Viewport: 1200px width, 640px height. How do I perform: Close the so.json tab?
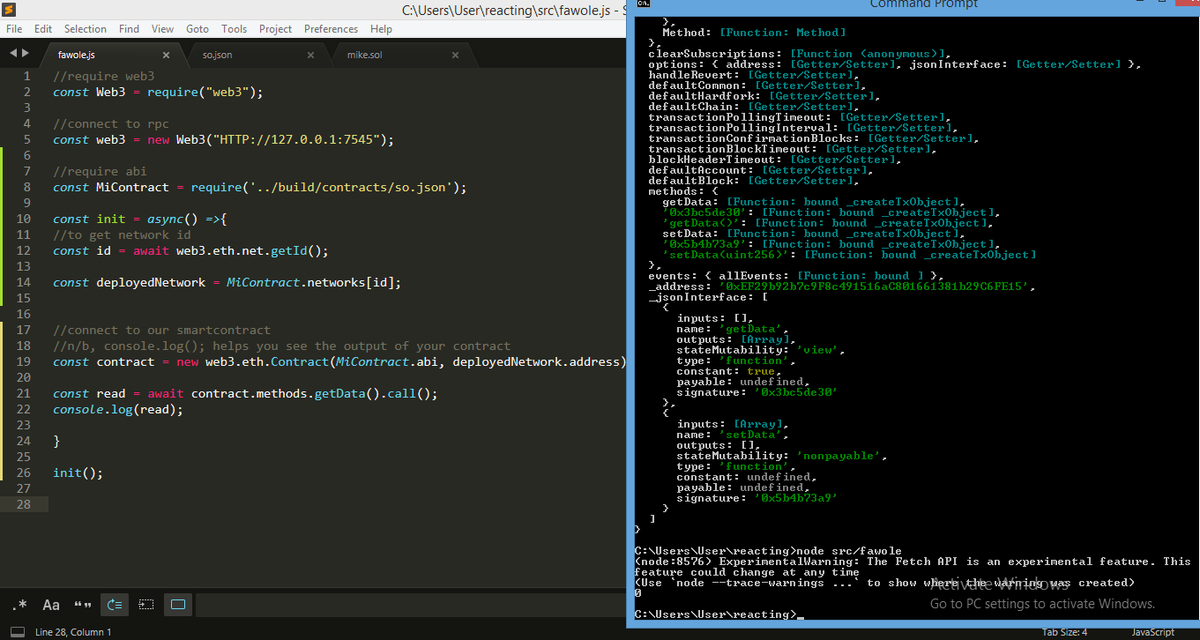(311, 55)
